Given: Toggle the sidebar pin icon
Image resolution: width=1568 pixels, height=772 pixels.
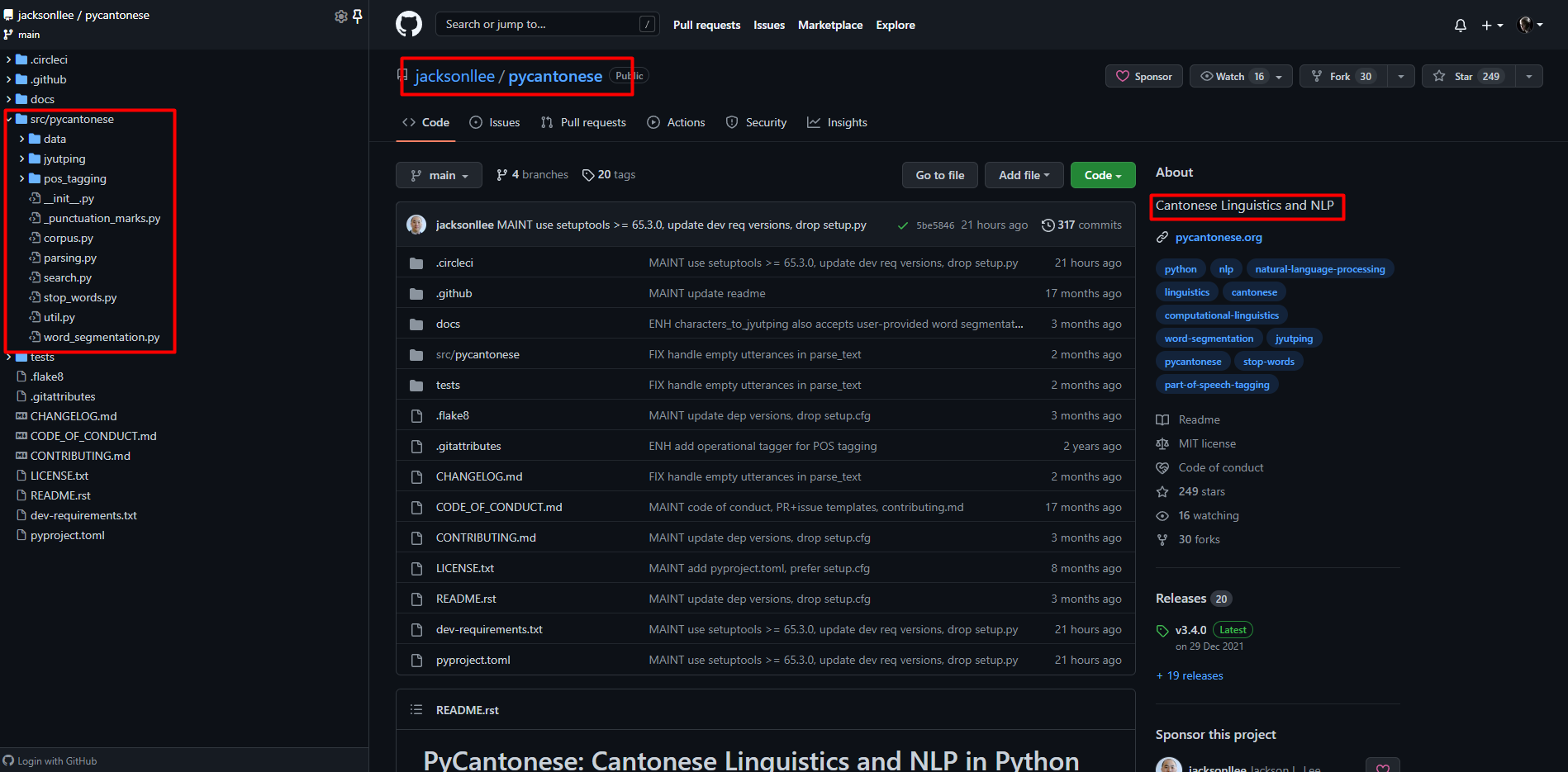Looking at the screenshot, I should (x=358, y=16).
